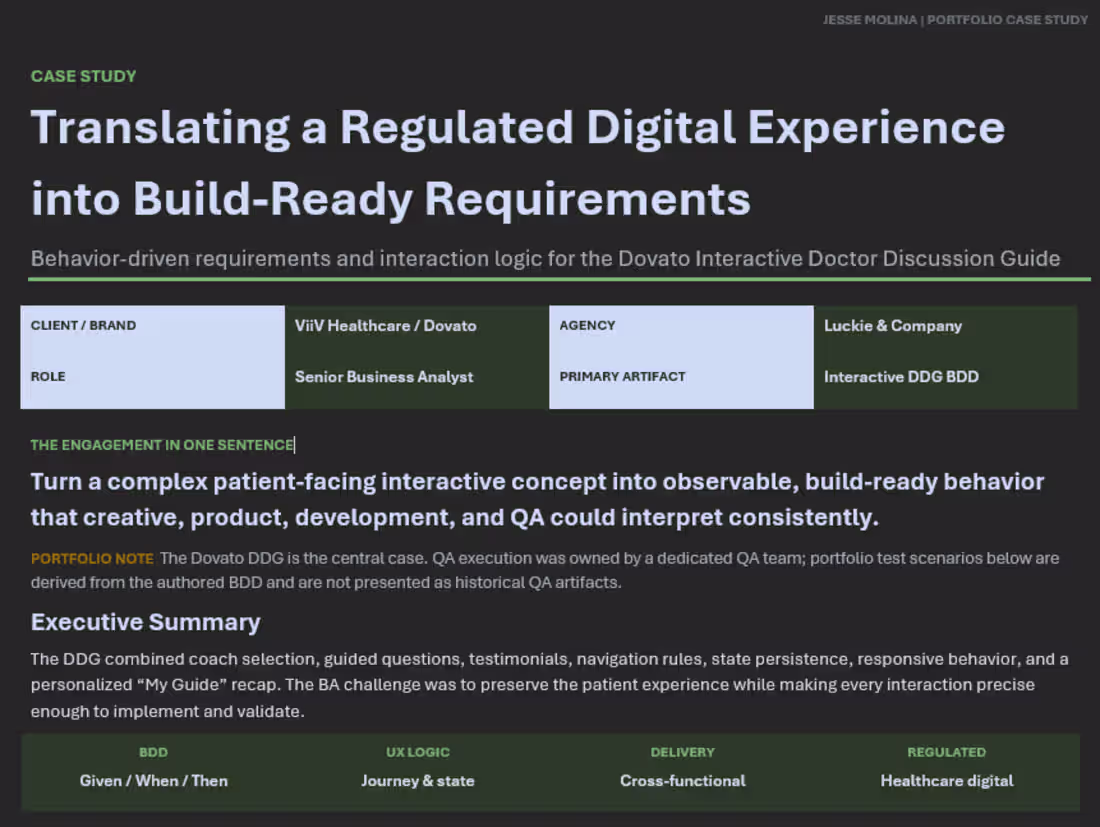Click the 'AGENCY' table label
1100x827 pixels.
click(587, 325)
